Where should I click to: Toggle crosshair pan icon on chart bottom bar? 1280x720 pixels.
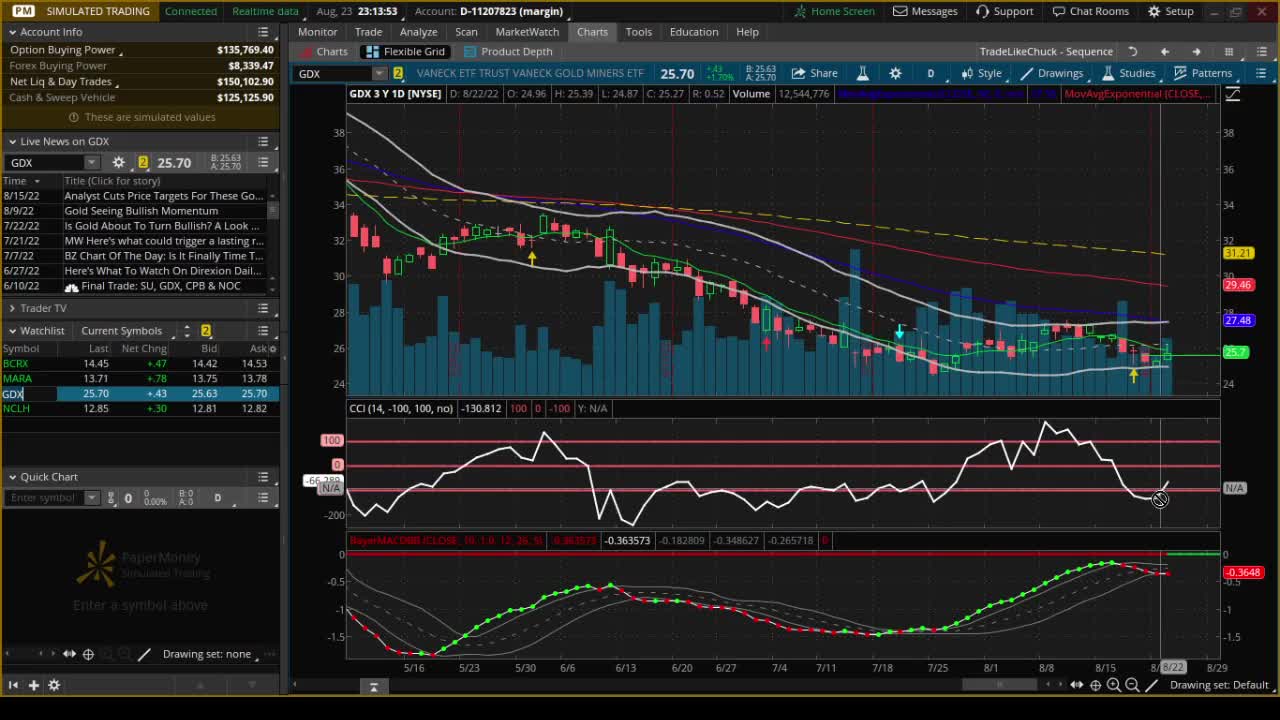pyautogui.click(x=1096, y=685)
